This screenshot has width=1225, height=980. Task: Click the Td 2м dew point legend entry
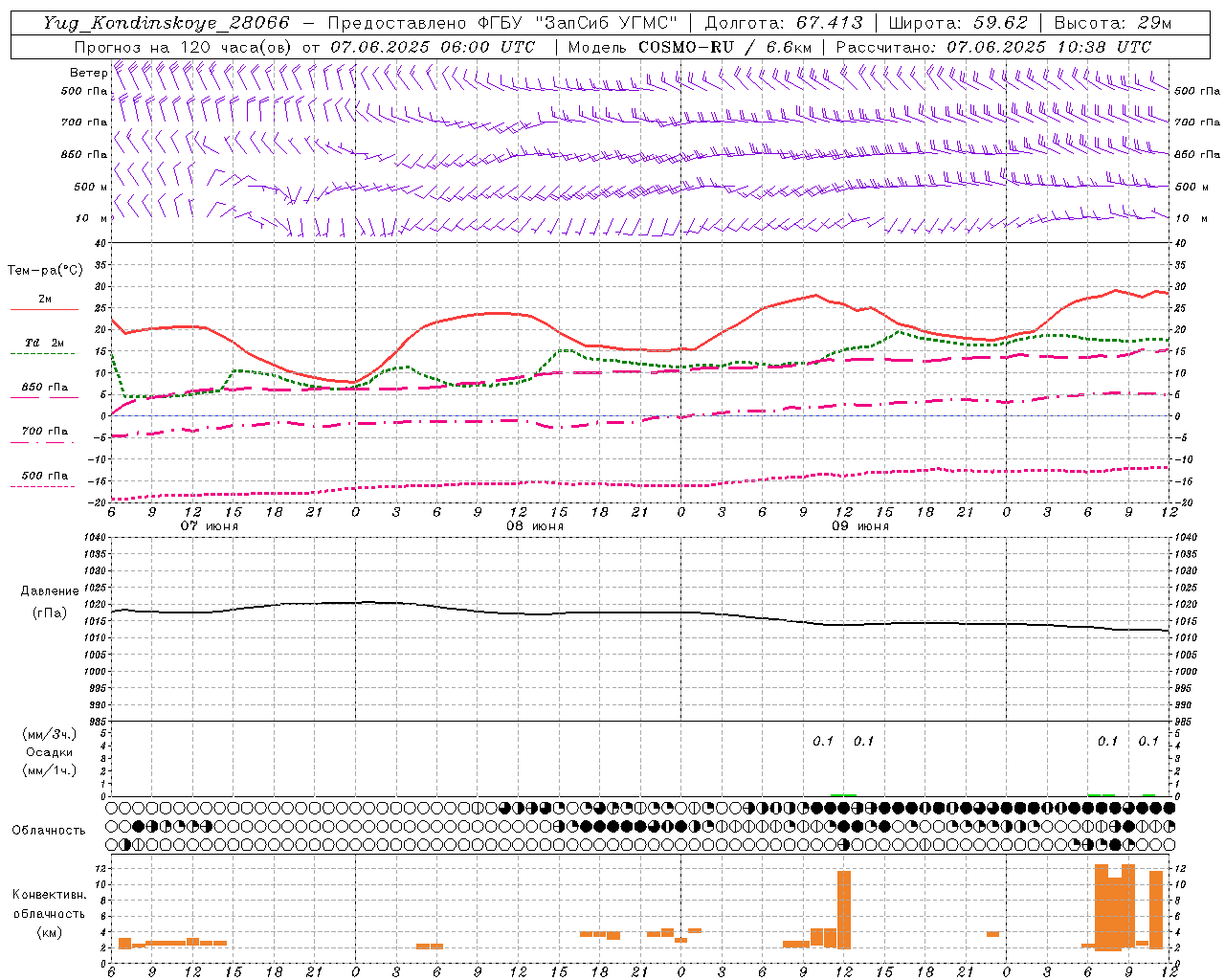45,343
